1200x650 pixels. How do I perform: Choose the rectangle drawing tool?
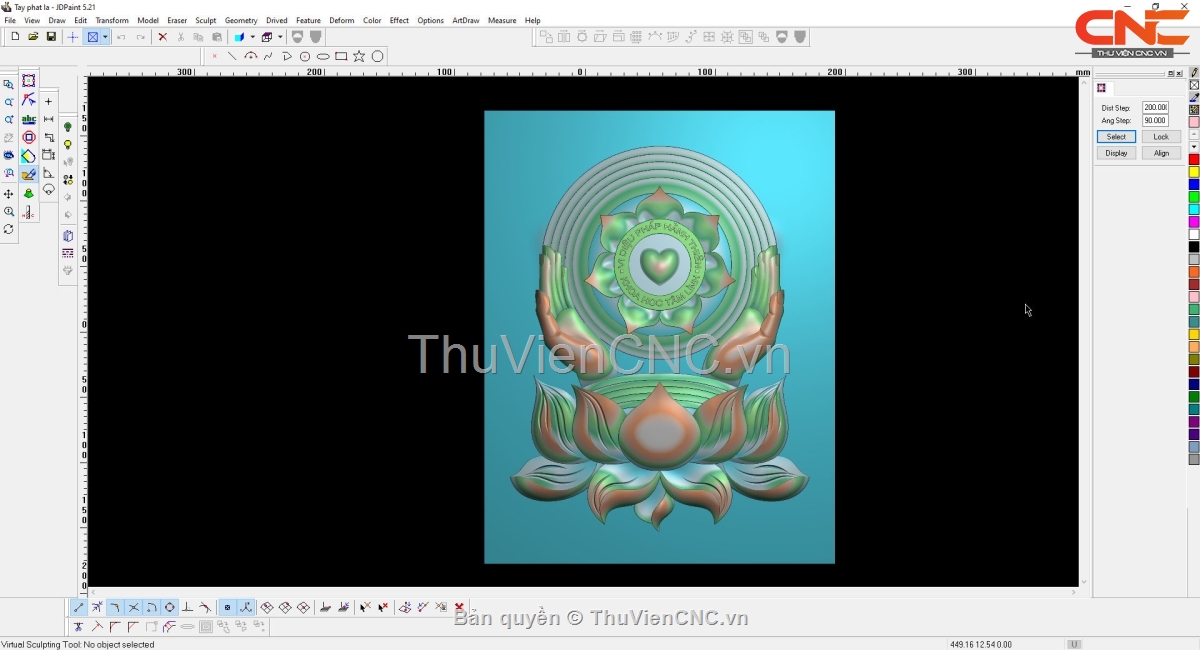point(341,56)
